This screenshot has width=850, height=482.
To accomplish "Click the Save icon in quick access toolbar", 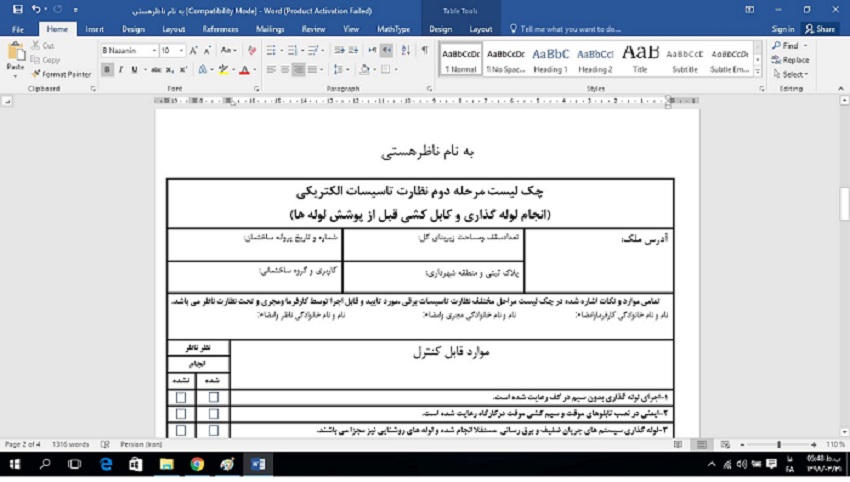I will click(17, 9).
